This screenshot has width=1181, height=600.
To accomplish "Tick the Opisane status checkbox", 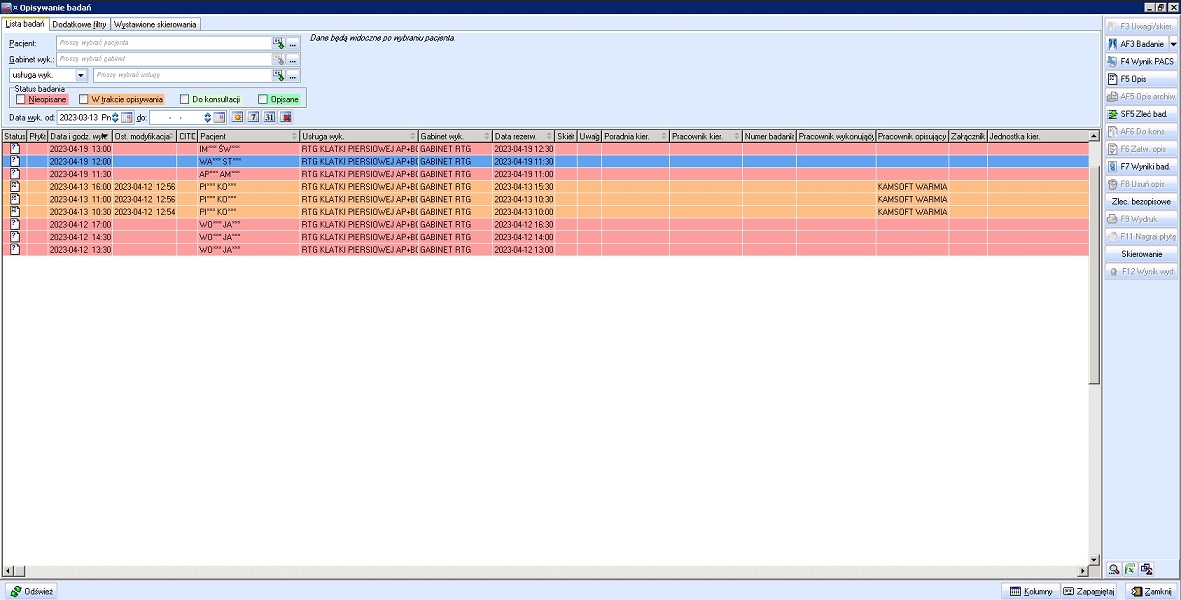I will [263, 99].
